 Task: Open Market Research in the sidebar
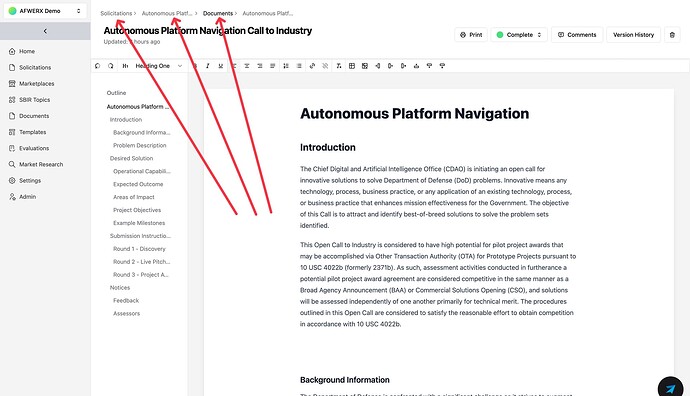[x=41, y=165]
